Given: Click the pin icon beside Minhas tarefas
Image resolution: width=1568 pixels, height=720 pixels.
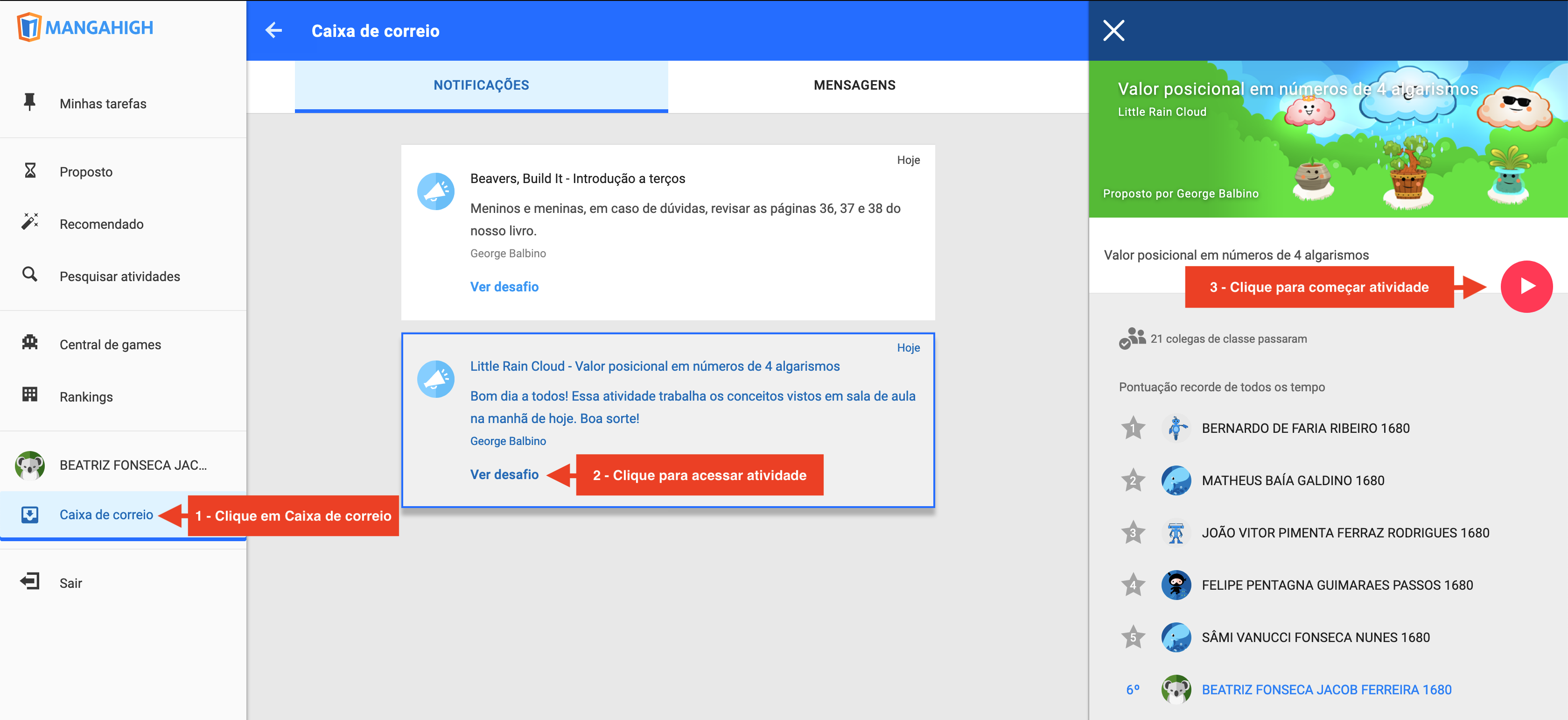Looking at the screenshot, I should [29, 102].
